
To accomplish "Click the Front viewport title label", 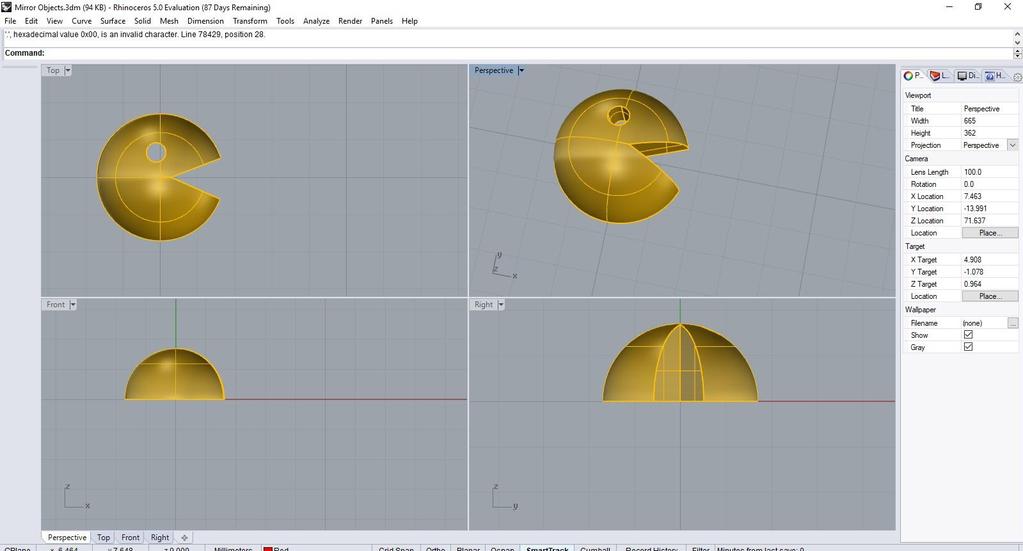I will pos(55,305).
